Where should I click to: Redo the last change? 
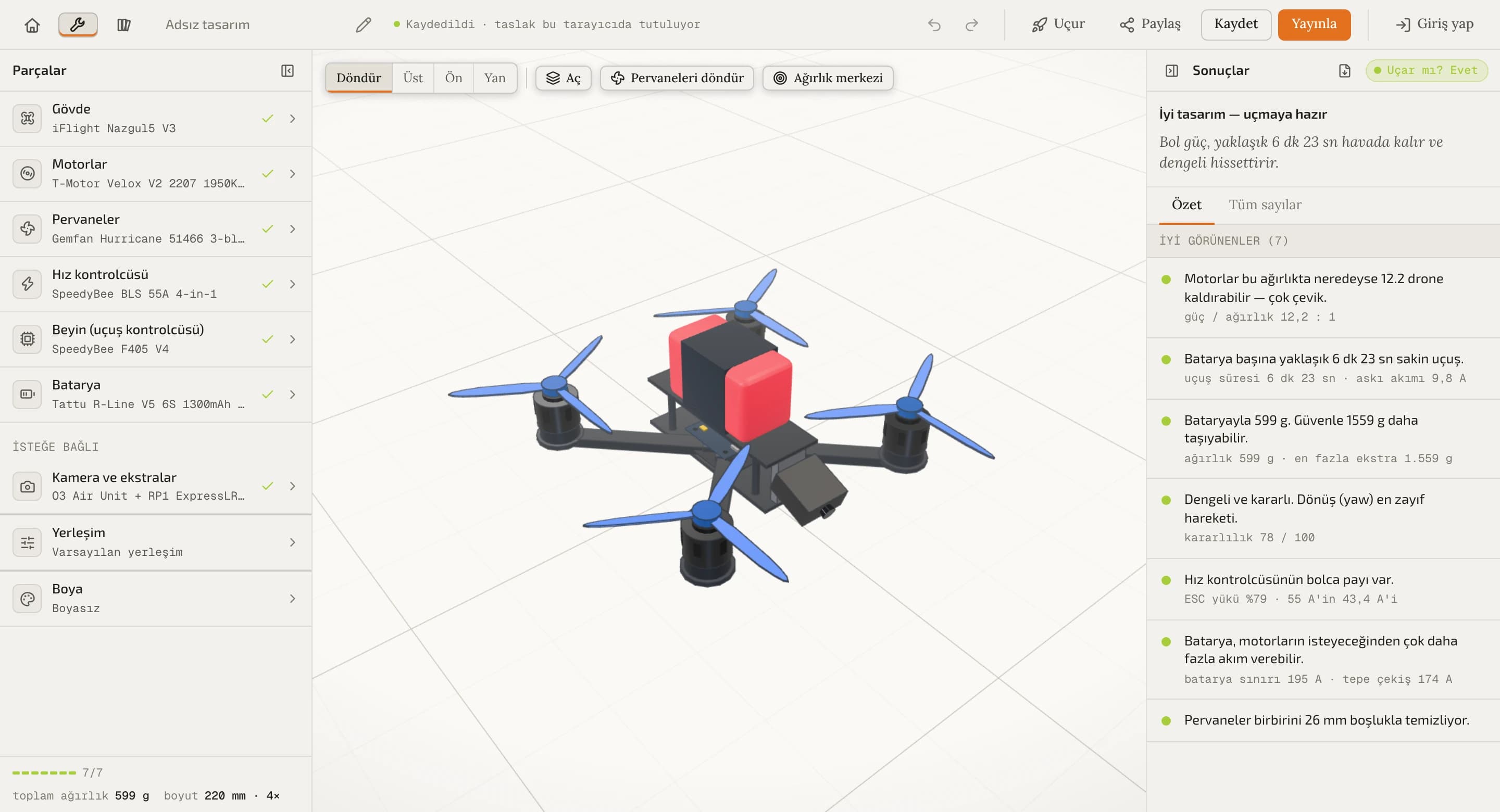point(971,24)
